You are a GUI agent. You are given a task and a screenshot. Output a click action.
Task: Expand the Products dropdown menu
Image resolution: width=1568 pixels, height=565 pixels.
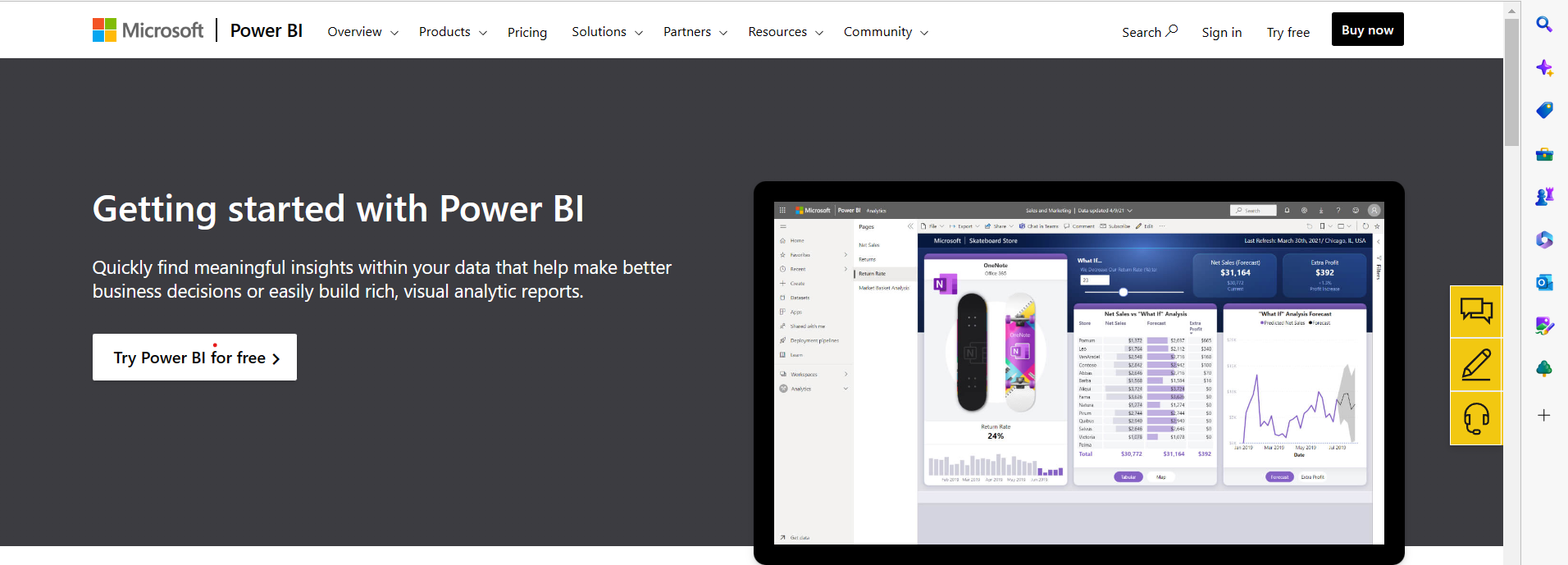coord(453,32)
